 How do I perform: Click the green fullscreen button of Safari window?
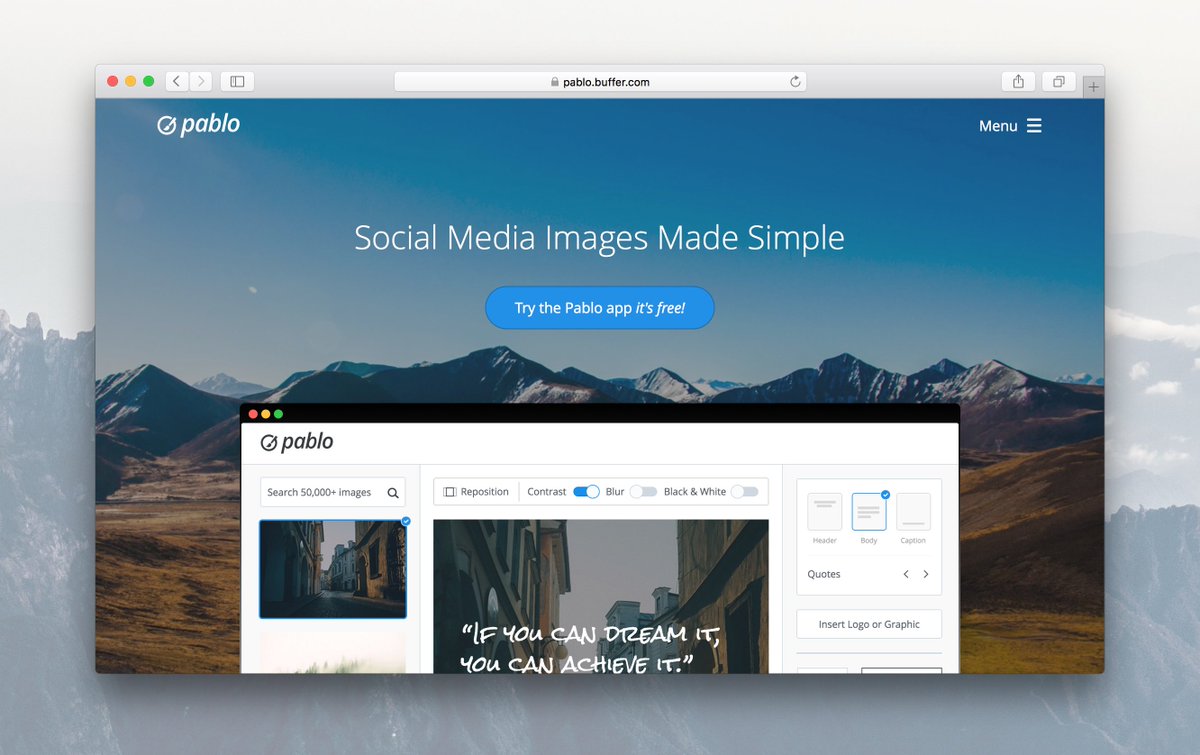coord(149,81)
